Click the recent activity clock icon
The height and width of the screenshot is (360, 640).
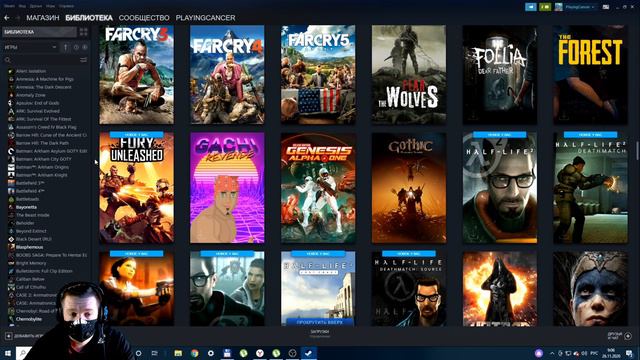point(76,47)
